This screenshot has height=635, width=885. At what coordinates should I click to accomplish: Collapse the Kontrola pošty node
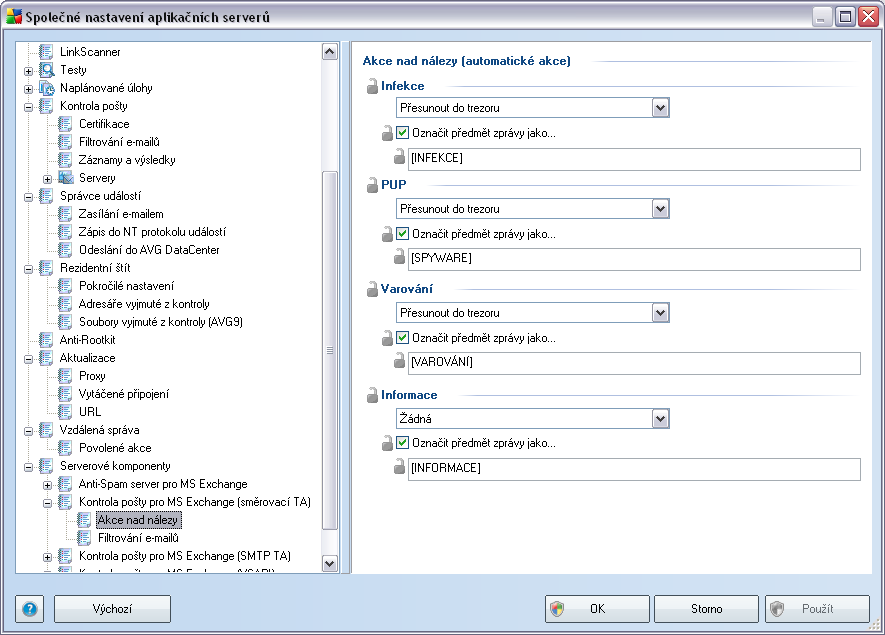pyautogui.click(x=29, y=107)
